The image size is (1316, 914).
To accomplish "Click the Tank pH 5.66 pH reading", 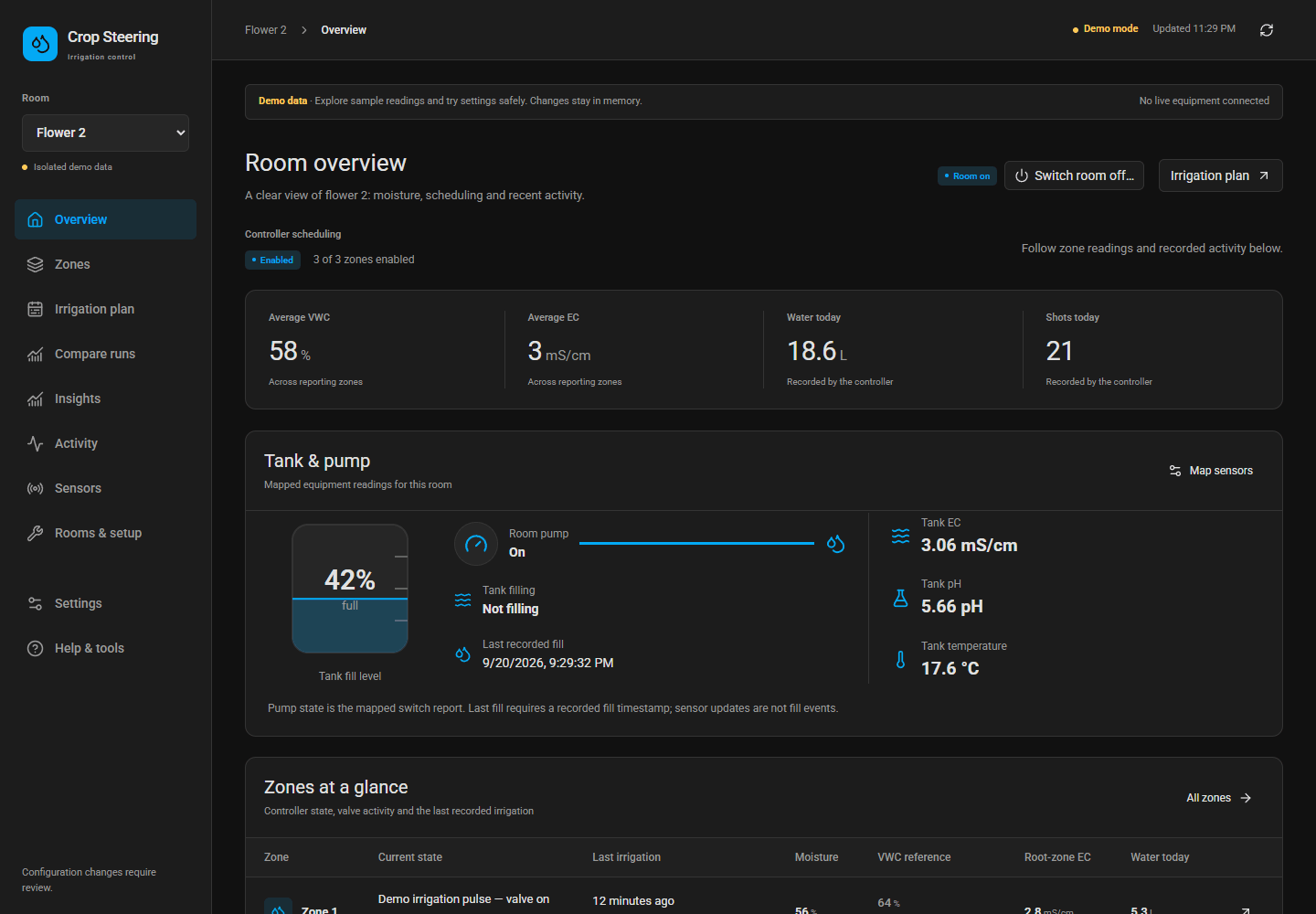I will pos(951,607).
